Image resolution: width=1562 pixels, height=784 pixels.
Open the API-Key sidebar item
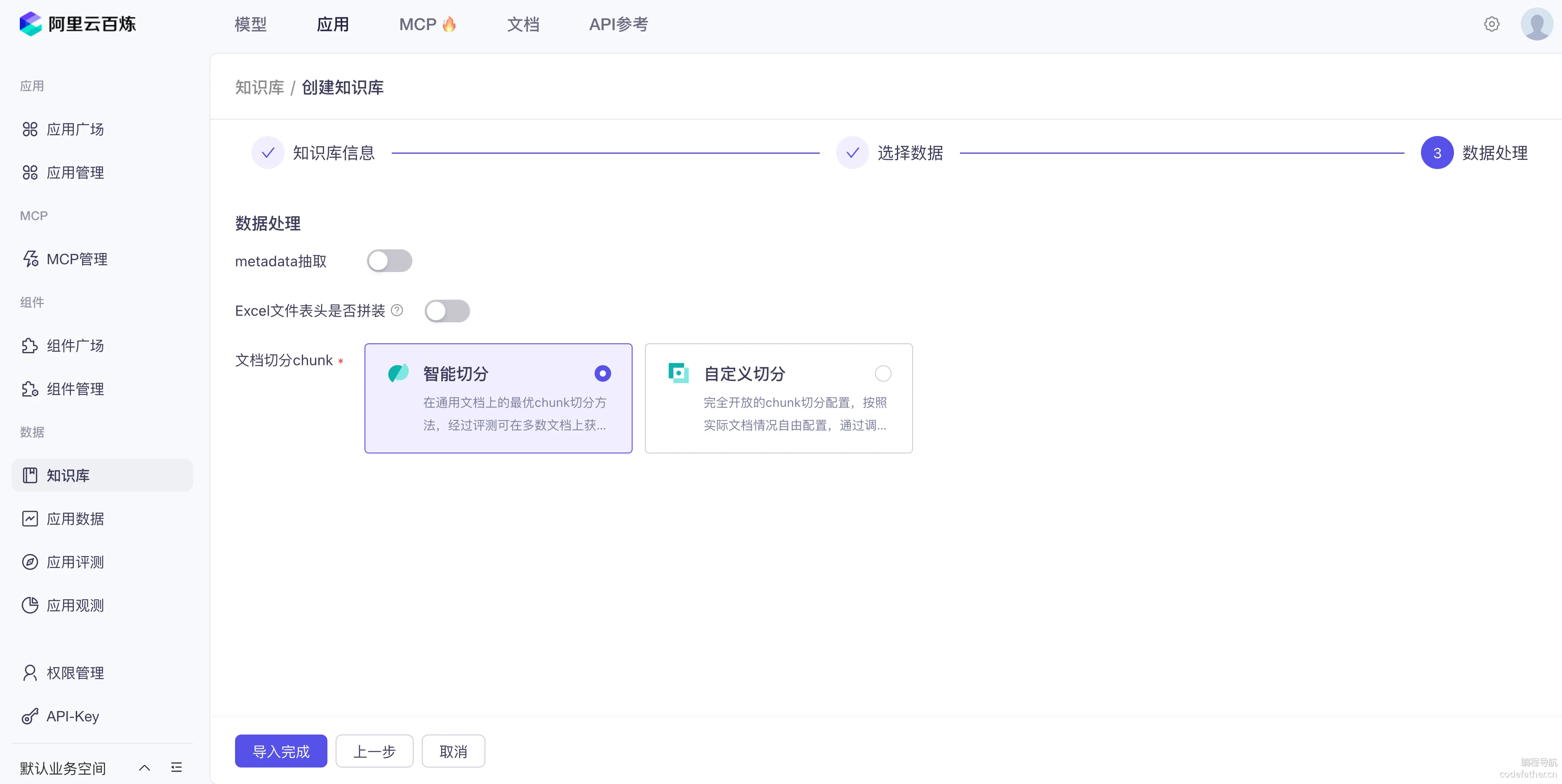pos(73,716)
